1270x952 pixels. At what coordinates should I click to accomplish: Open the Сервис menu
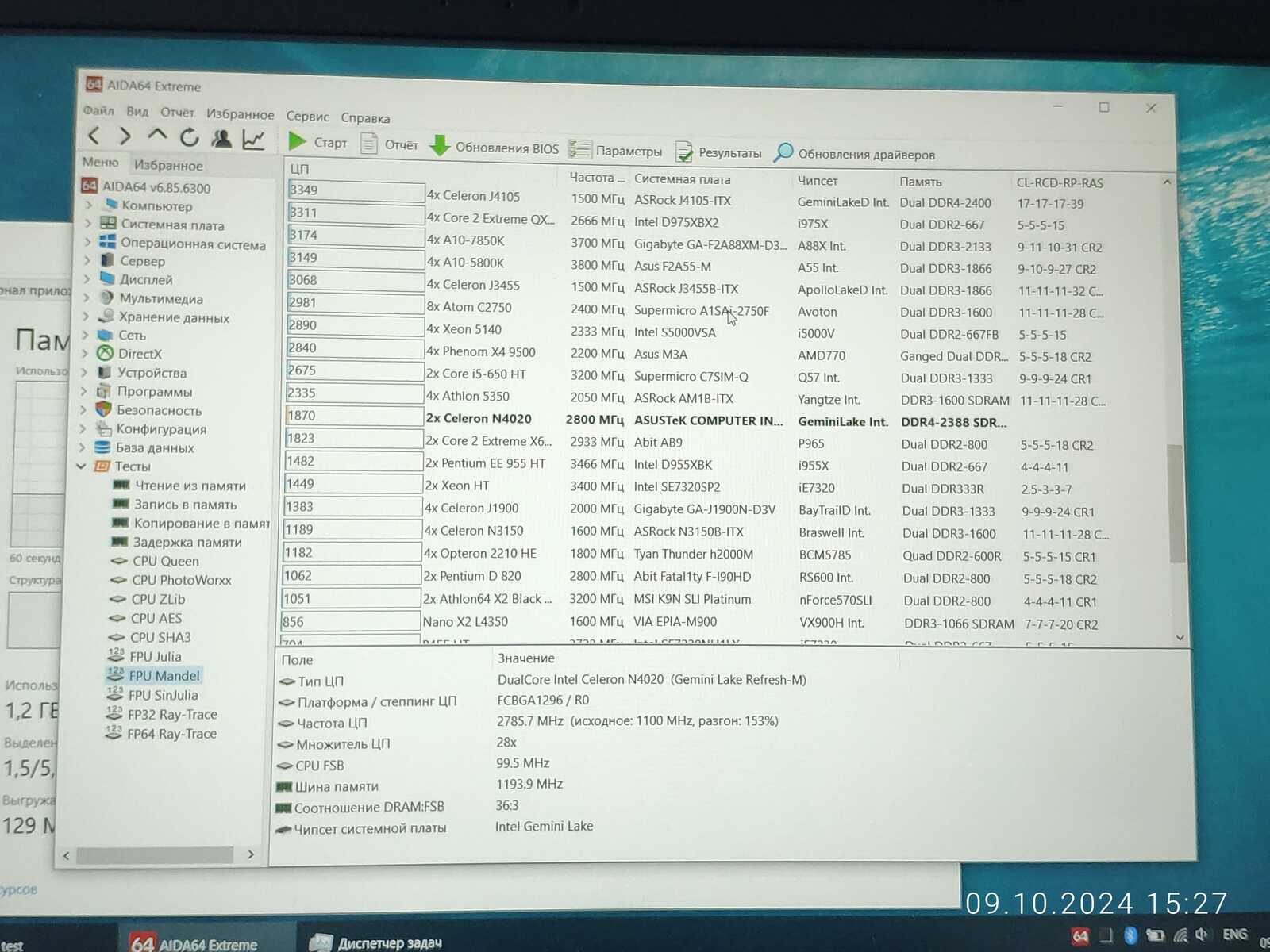pos(307,117)
